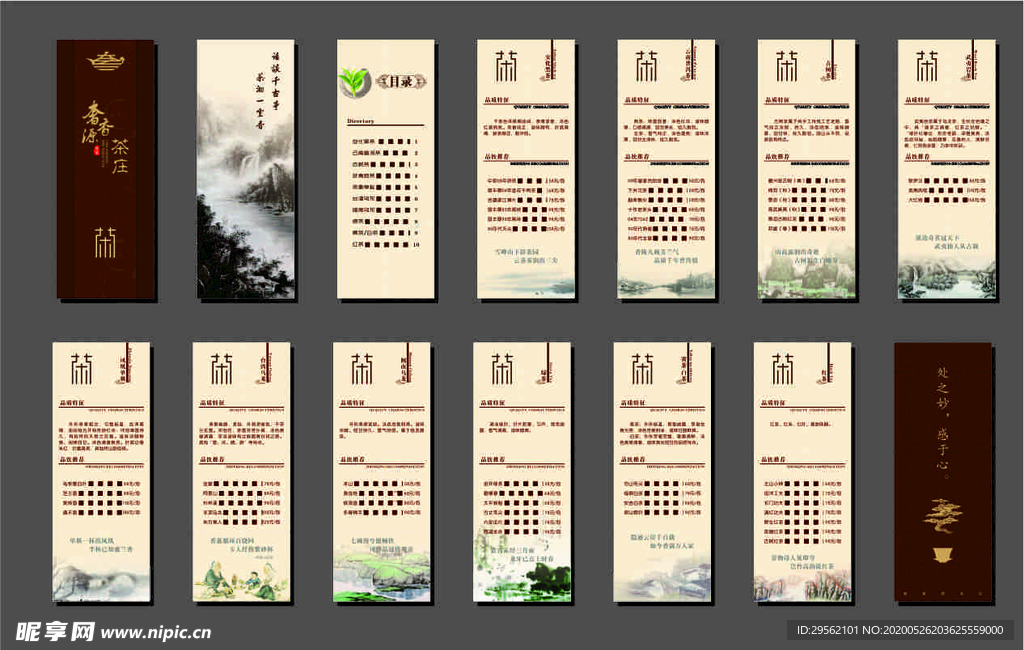Choose the directory entry numbered 5
Image resolution: width=1024 pixels, height=650 pixels.
pyautogui.click(x=385, y=187)
